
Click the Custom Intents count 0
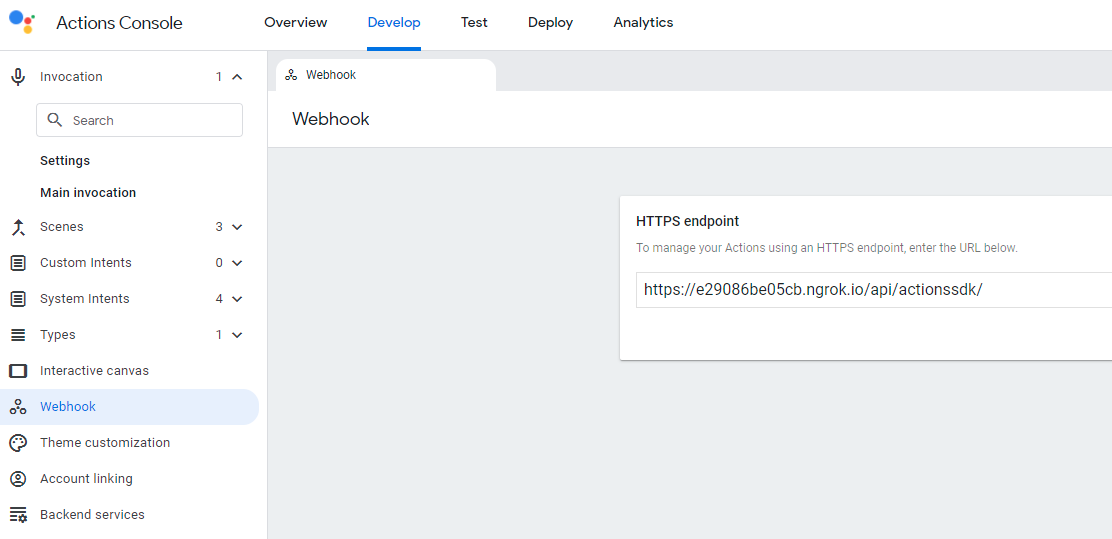(219, 263)
